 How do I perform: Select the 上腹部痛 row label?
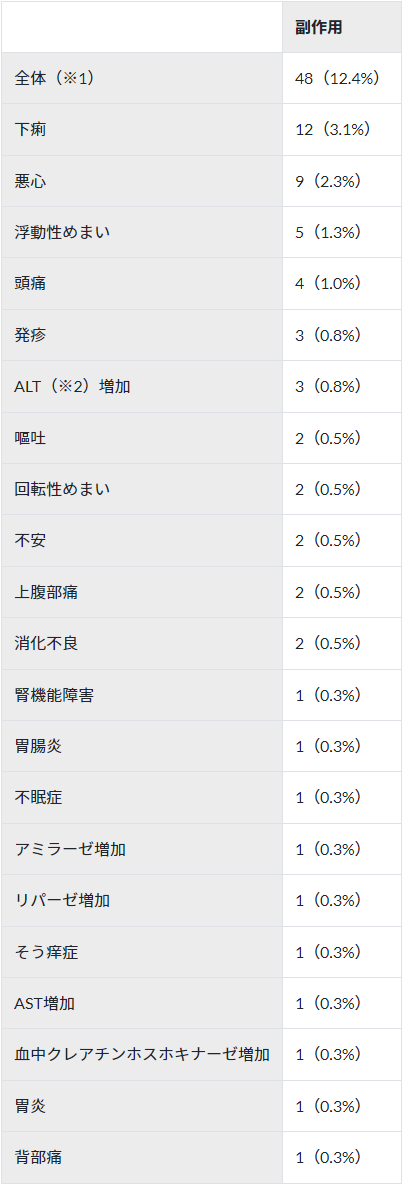pyautogui.click(x=45, y=592)
